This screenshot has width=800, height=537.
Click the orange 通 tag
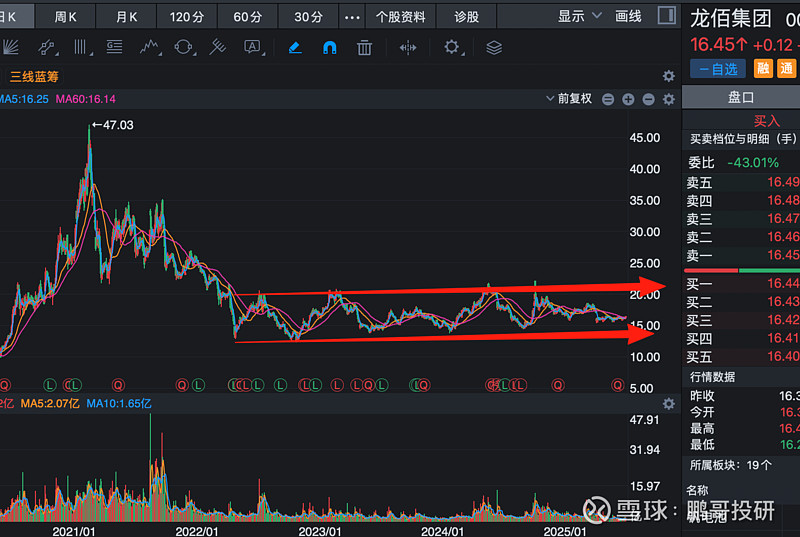point(786,68)
